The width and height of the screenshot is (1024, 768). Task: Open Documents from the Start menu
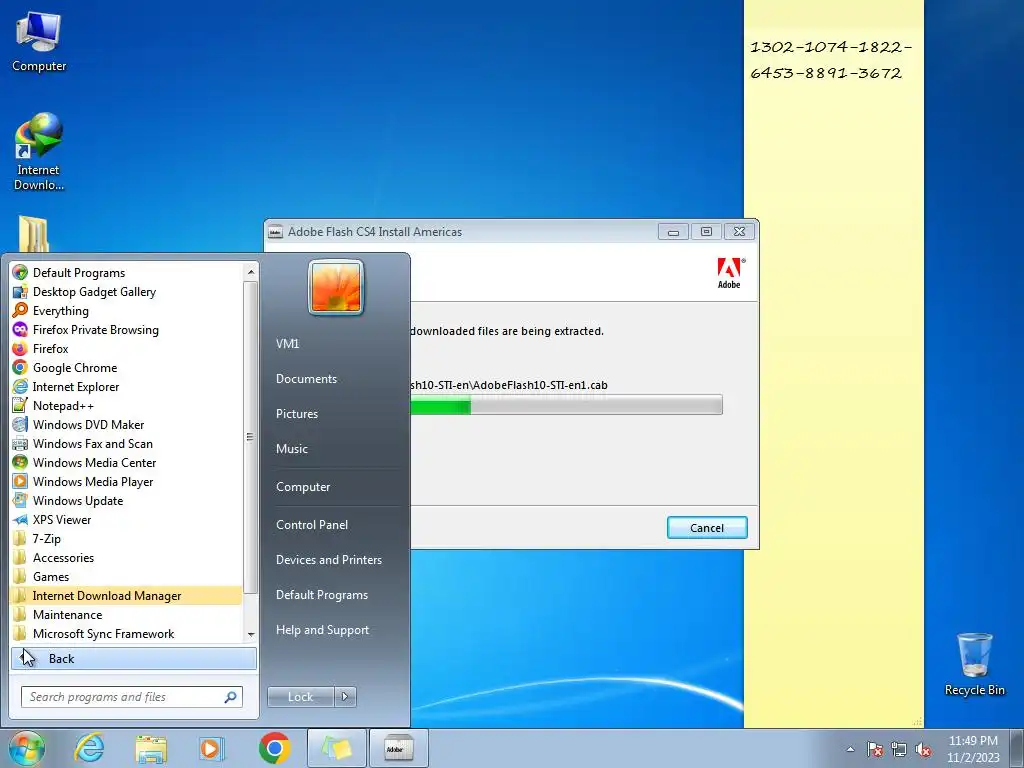[306, 379]
